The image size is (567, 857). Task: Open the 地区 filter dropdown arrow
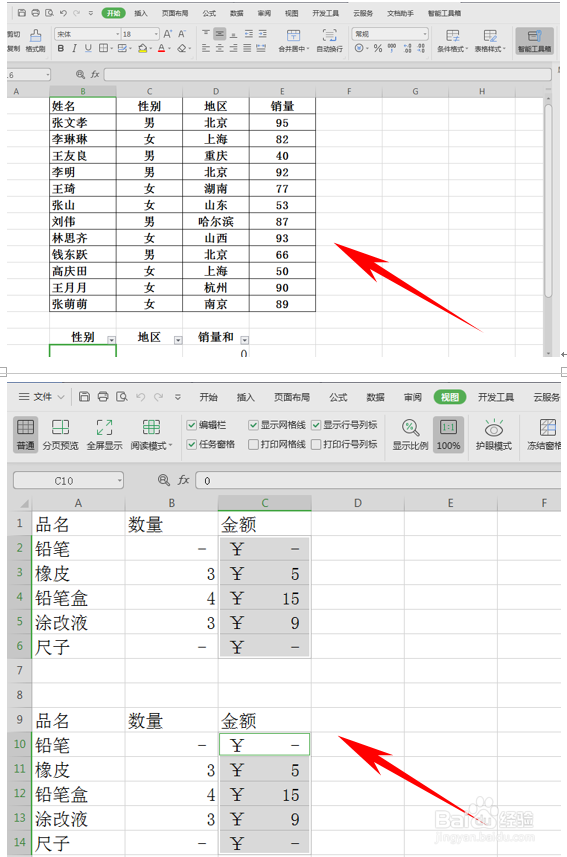(178, 340)
